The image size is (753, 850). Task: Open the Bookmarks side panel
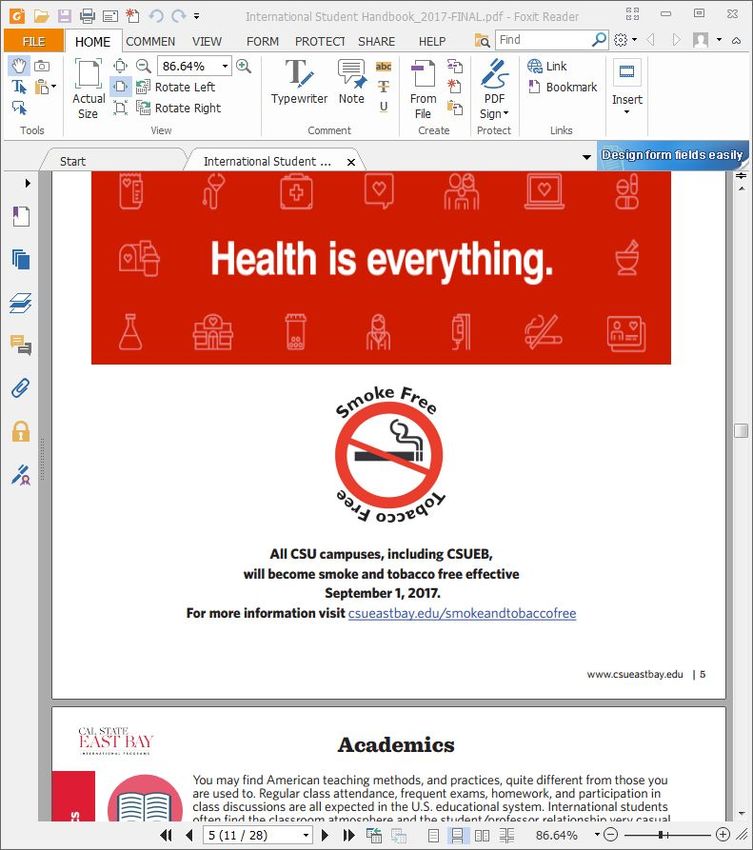tap(21, 216)
